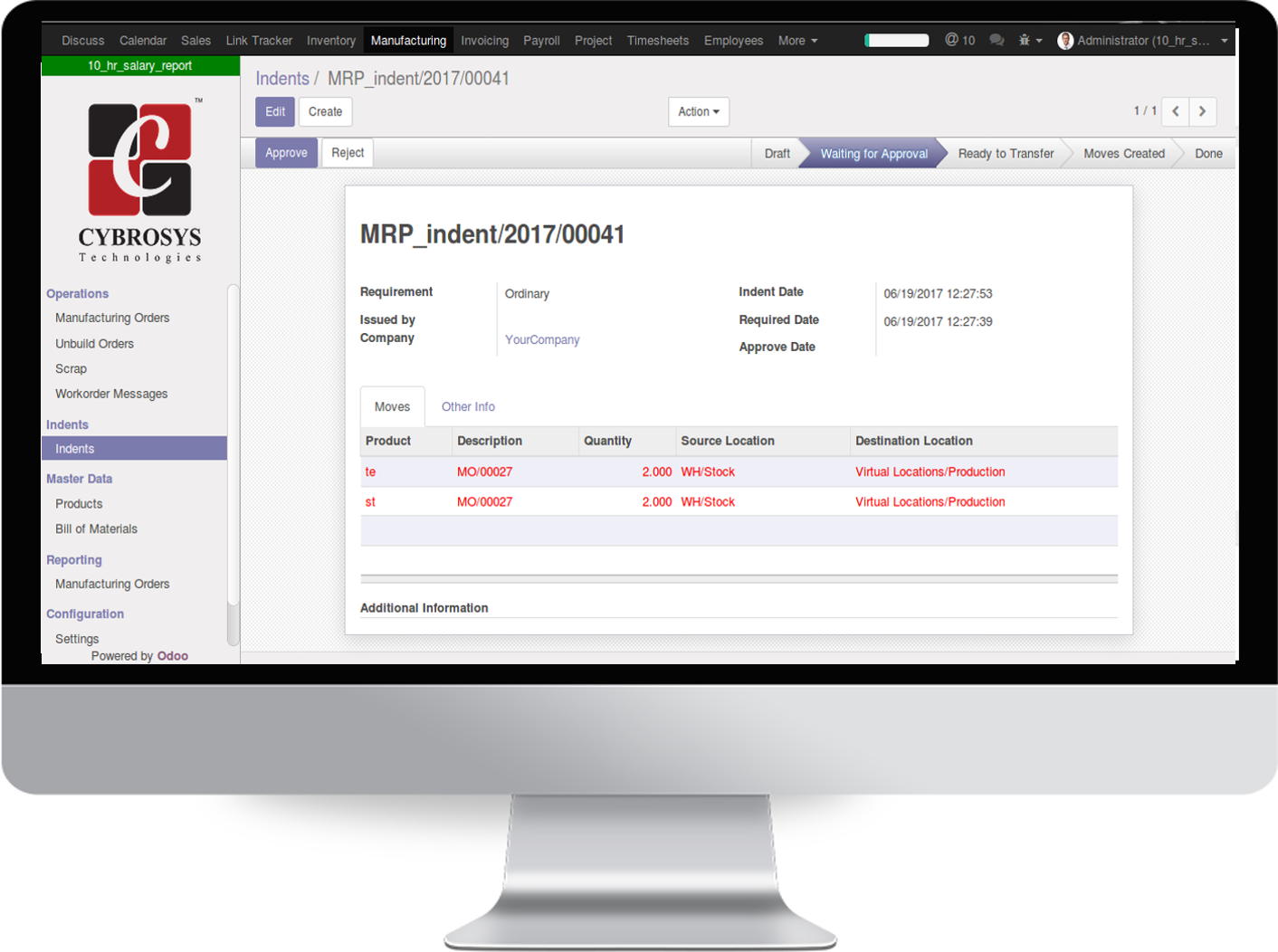Open Scrap in sidebar

coord(71,369)
